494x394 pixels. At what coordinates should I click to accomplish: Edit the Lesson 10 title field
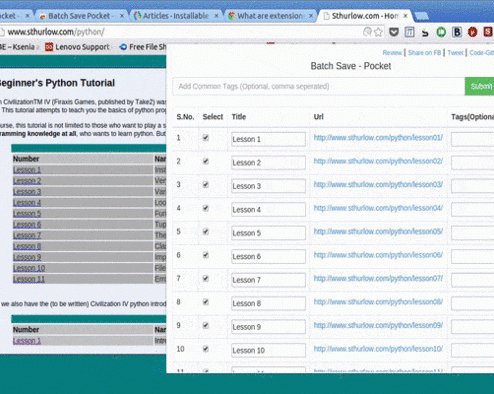[268, 351]
